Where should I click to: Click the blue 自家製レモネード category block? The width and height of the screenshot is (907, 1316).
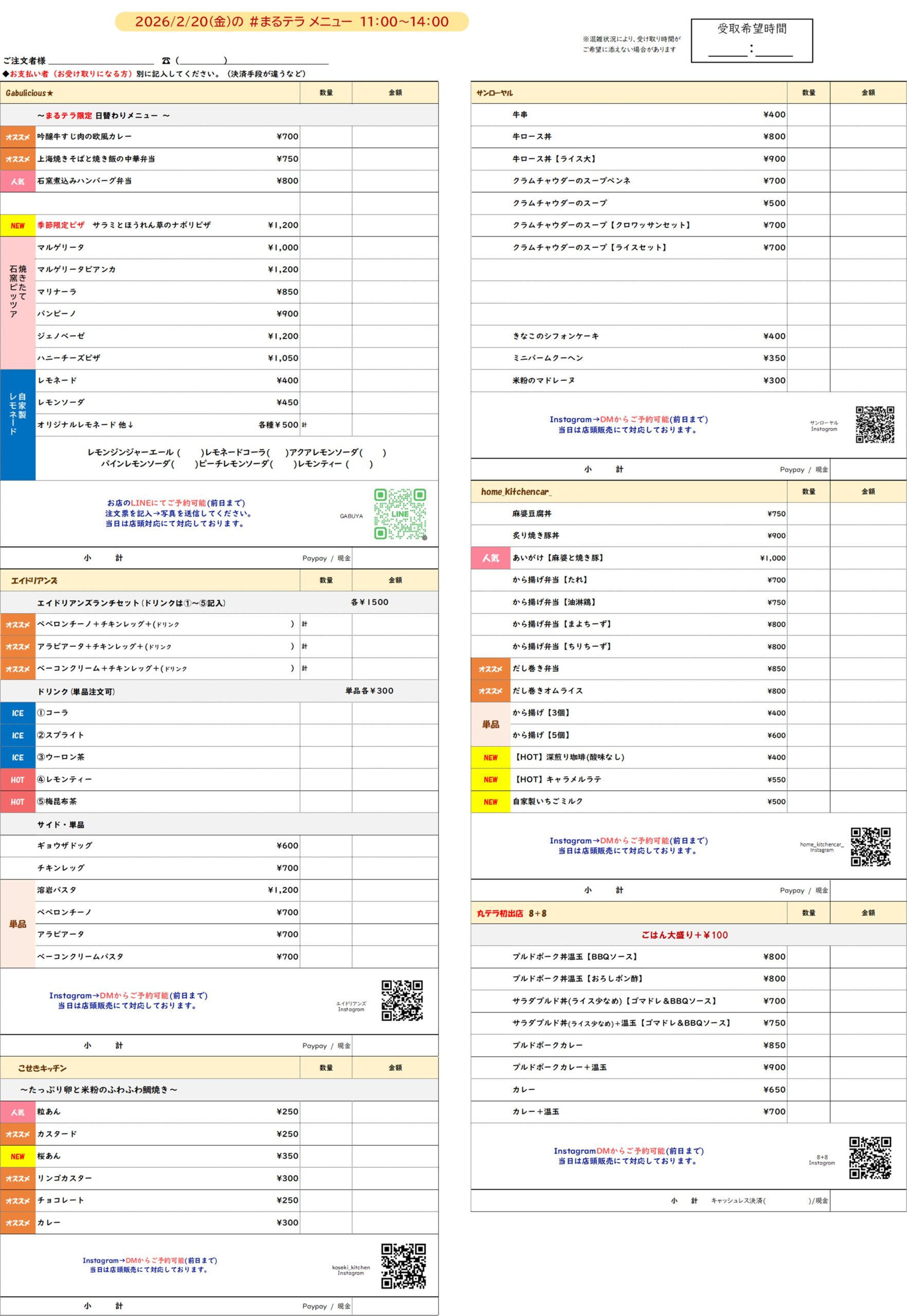coord(17,425)
